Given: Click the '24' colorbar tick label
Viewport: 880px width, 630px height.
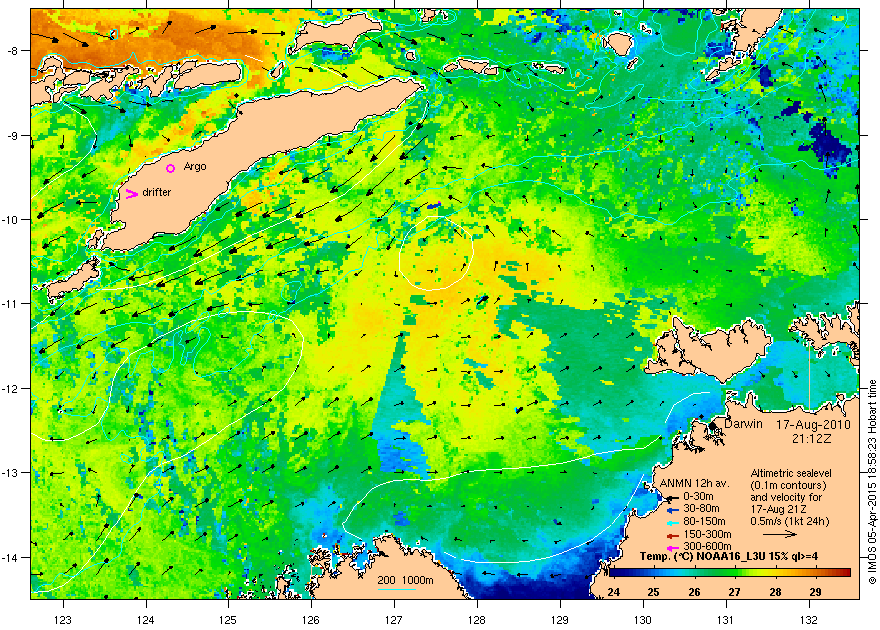Looking at the screenshot, I should click(613, 592).
